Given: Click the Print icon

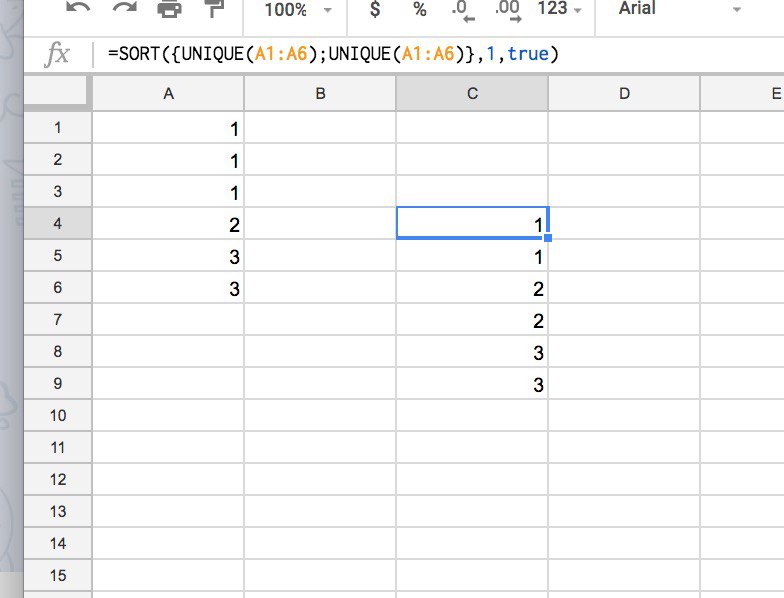Looking at the screenshot, I should coord(170,8).
